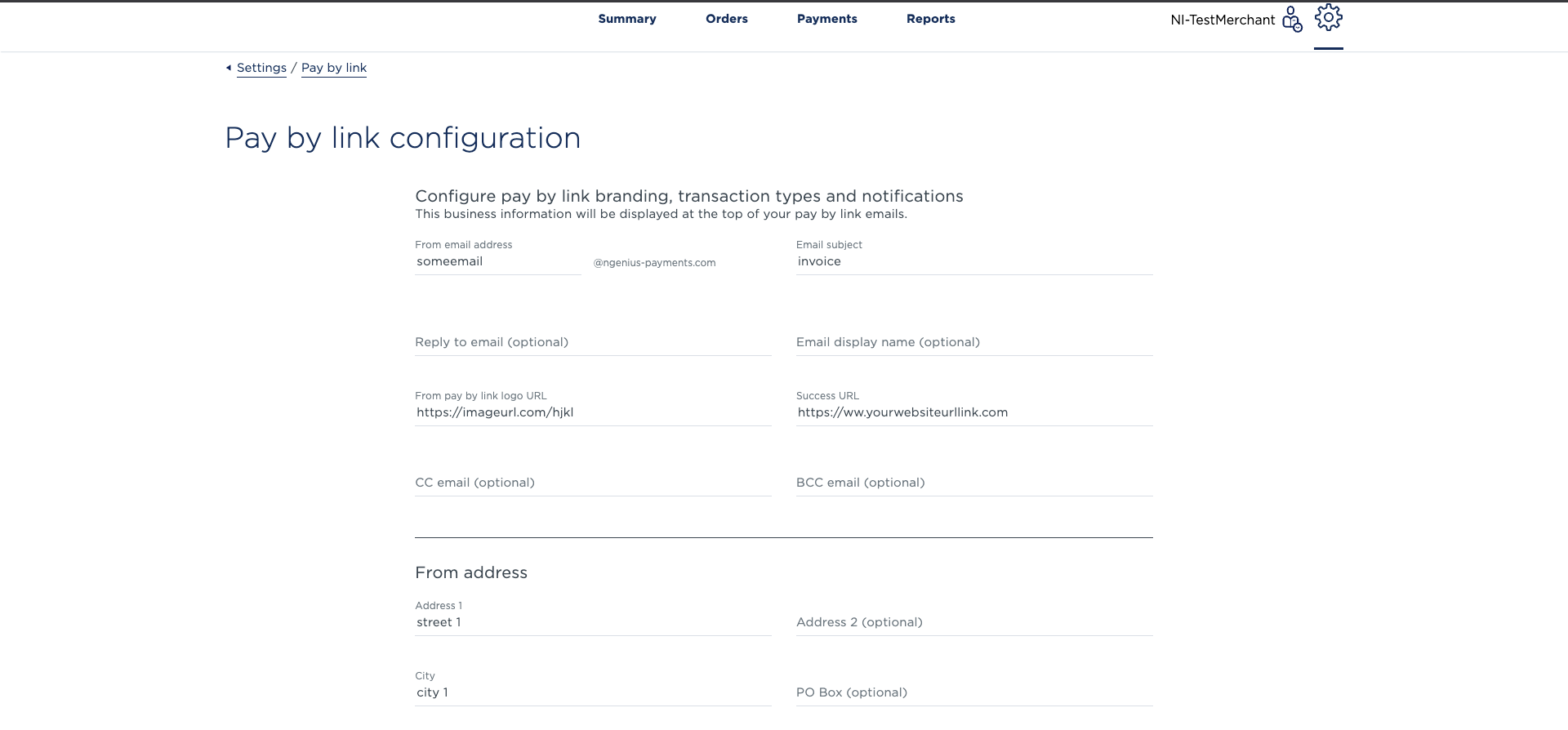The width and height of the screenshot is (1568, 730).
Task: Switch to the Orders tab
Action: (x=727, y=19)
